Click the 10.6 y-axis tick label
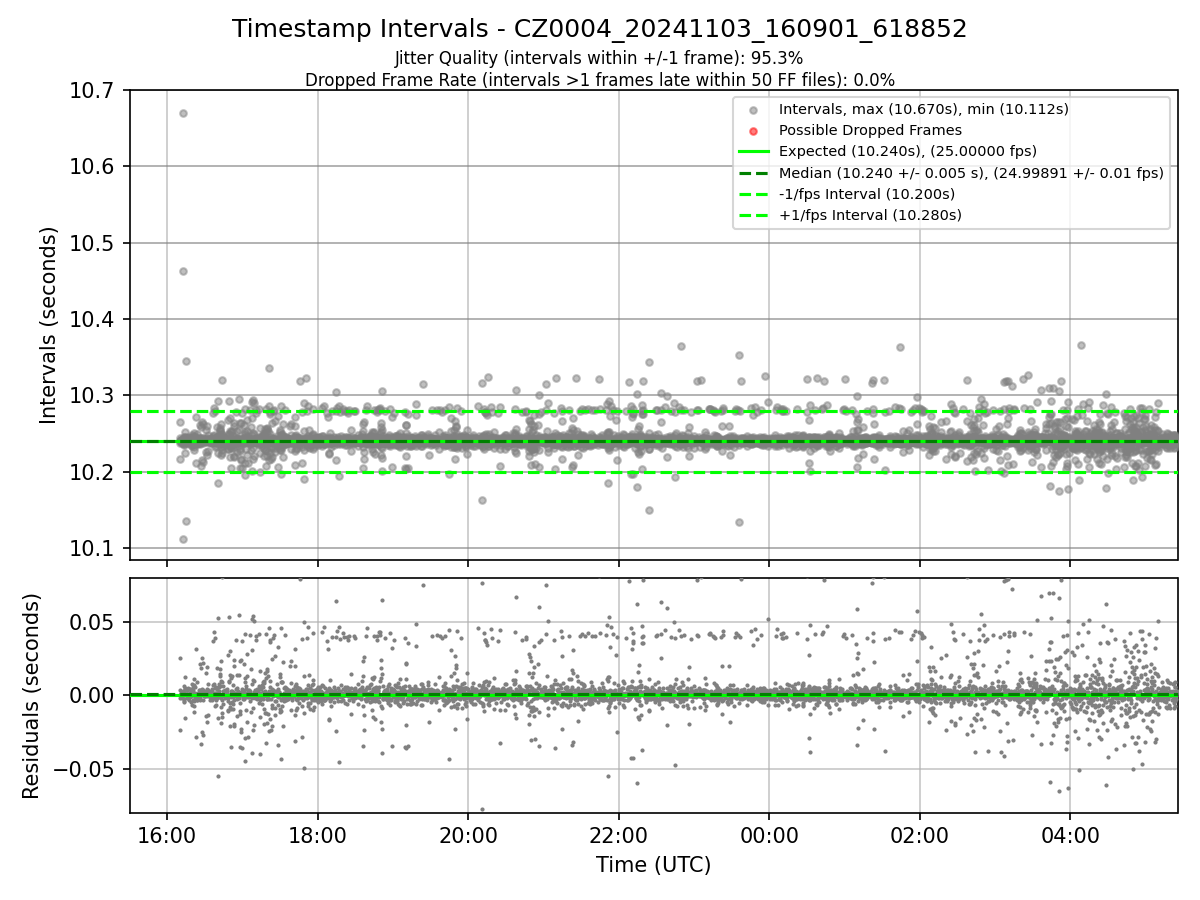This screenshot has width=1200, height=900. (94, 167)
